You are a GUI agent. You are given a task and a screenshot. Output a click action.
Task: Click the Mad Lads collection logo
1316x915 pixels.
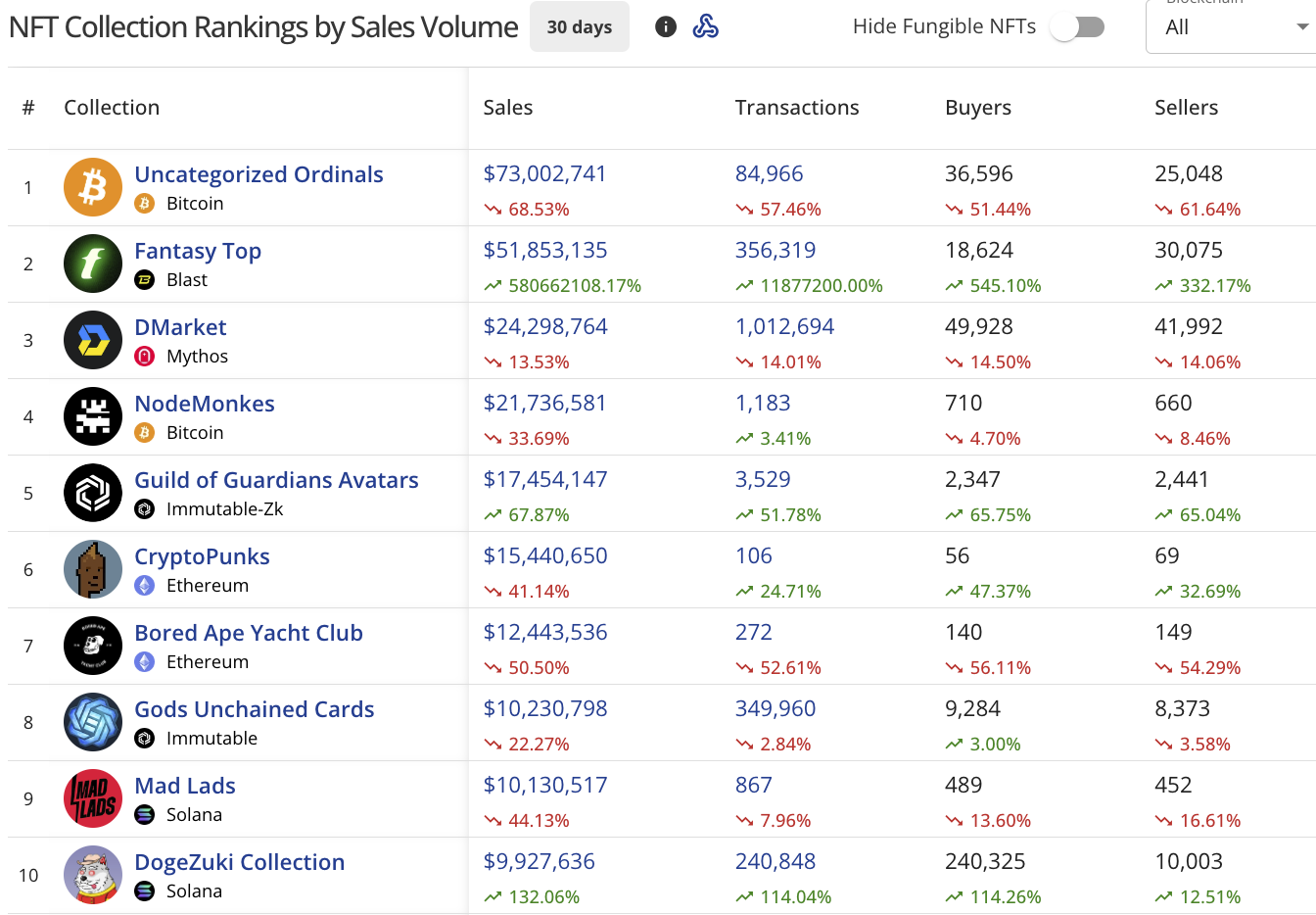pos(93,798)
